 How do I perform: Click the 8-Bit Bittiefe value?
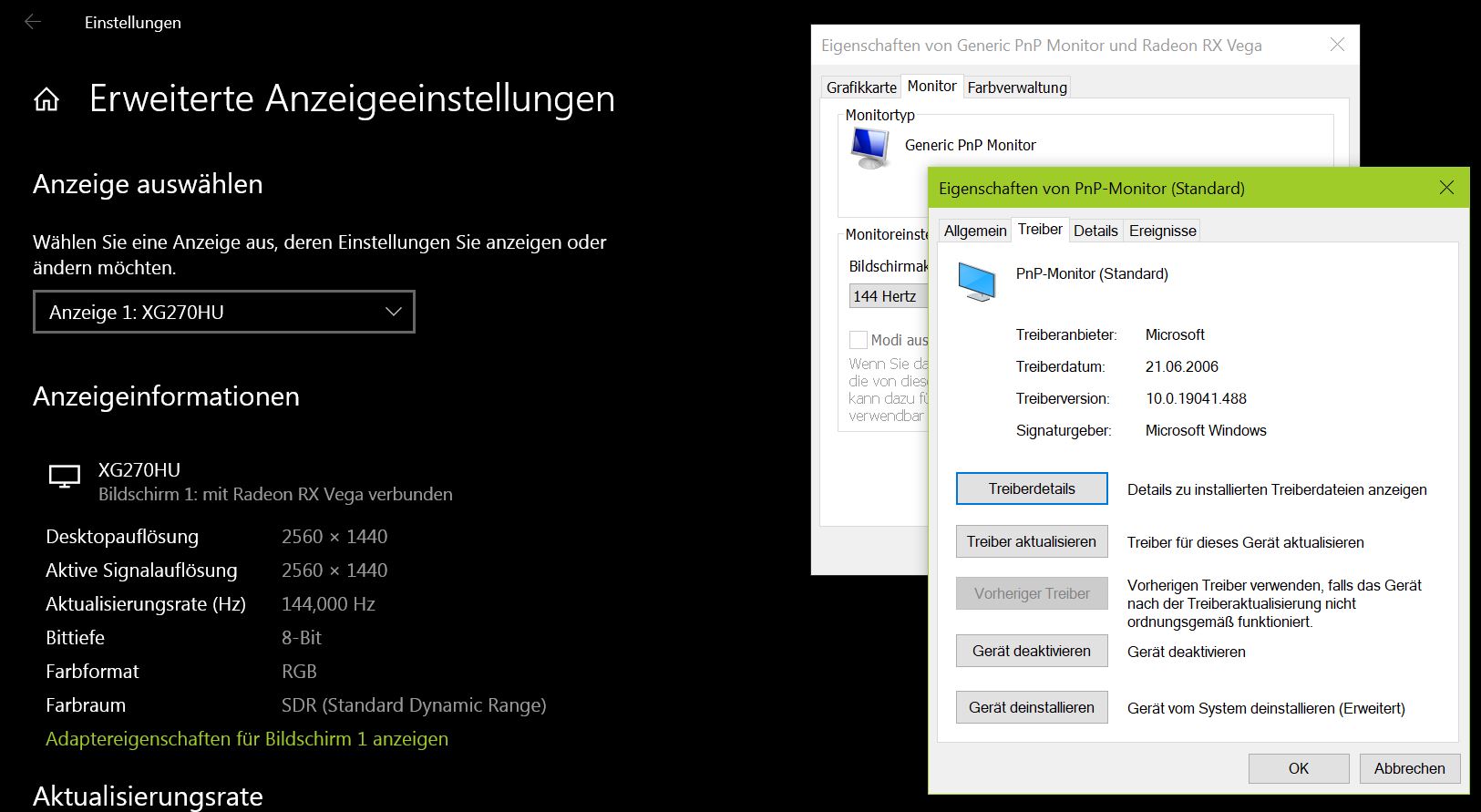pos(302,638)
